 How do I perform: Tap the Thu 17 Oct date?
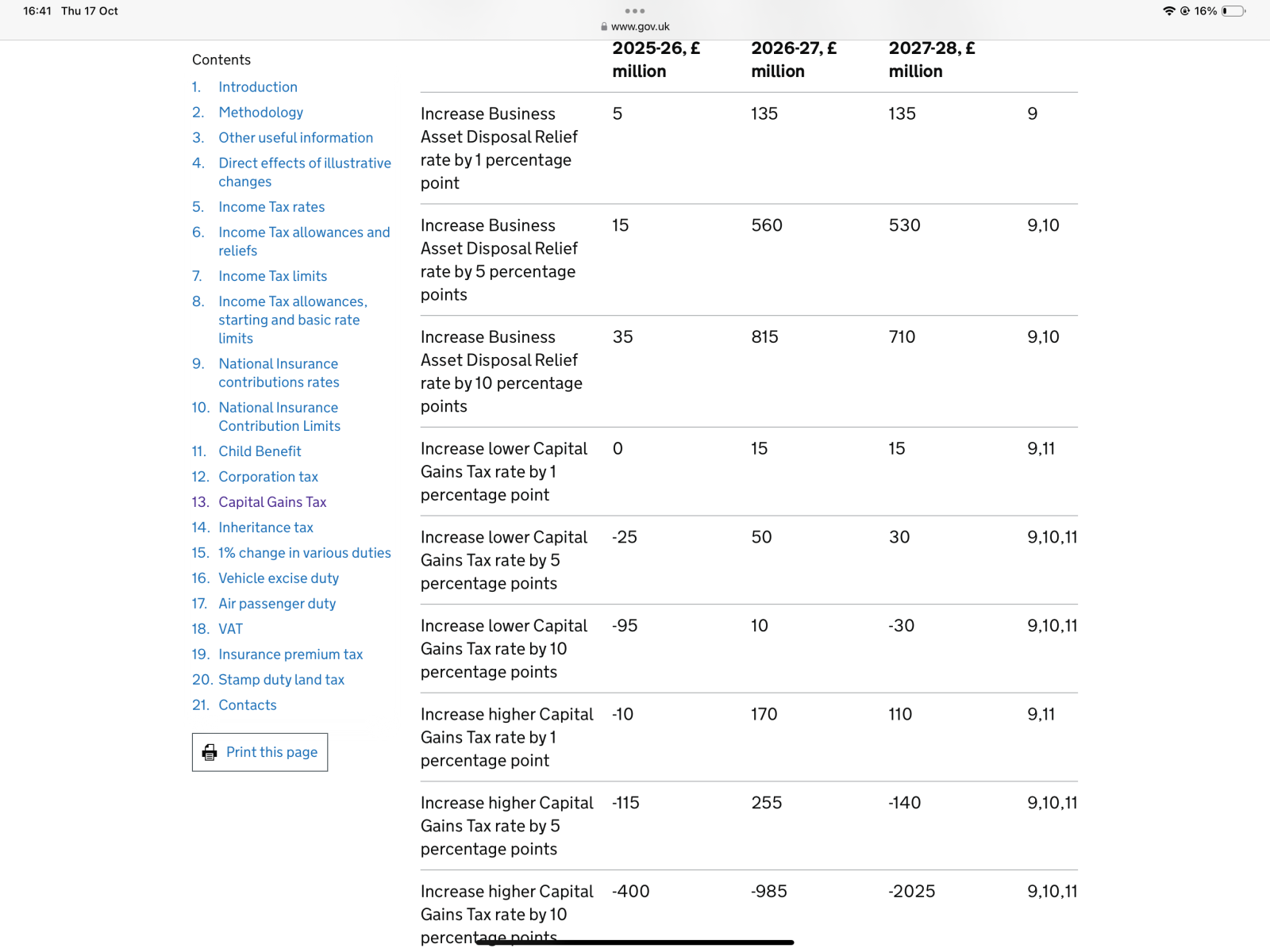pyautogui.click(x=90, y=11)
